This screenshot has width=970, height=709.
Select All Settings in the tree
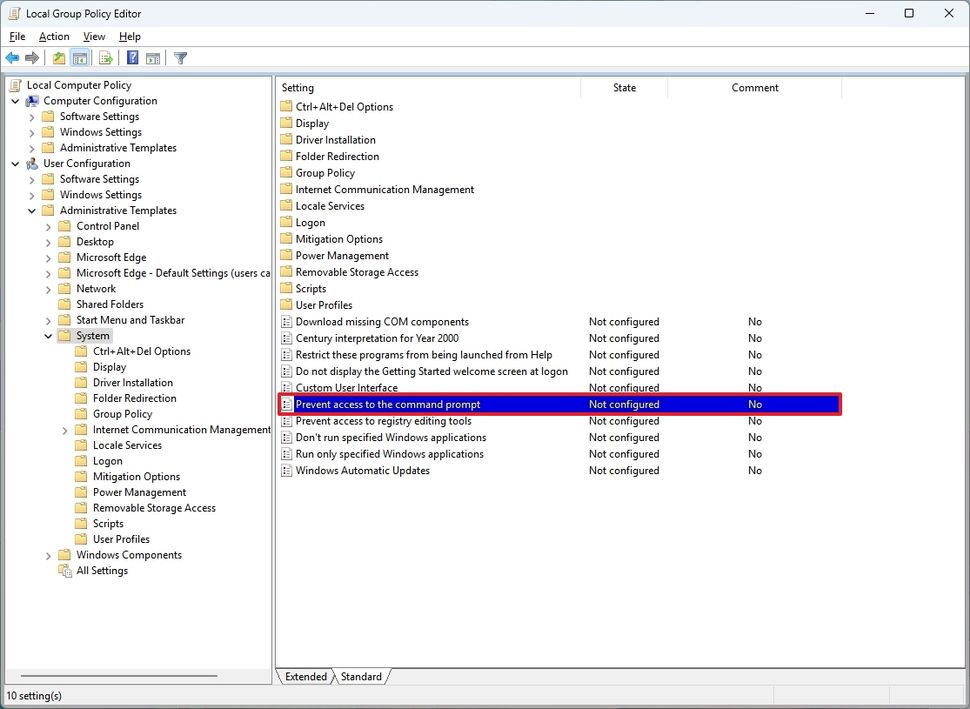[101, 570]
